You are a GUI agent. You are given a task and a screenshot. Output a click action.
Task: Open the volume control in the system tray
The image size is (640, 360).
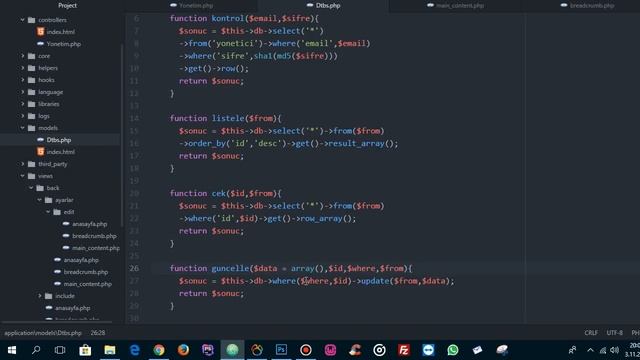(614, 350)
